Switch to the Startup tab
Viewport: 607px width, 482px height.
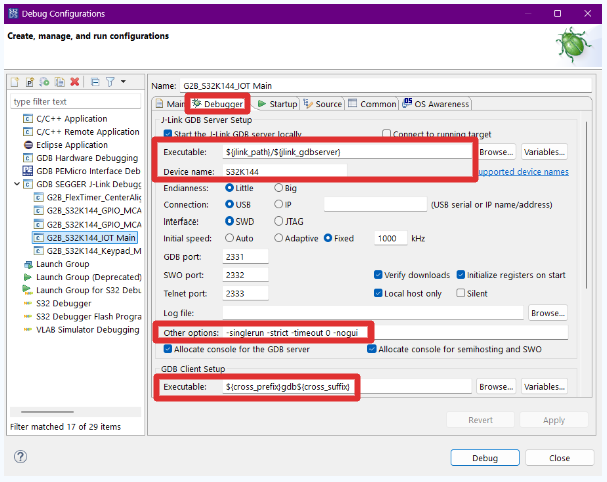[278, 104]
